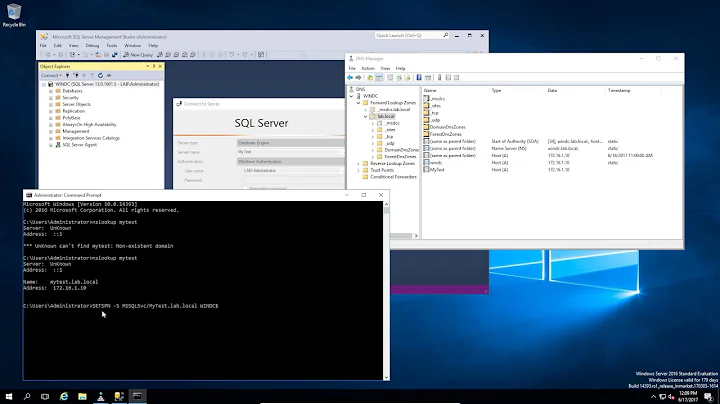
Task: Click New Query in SSMS toolbar
Action: click(x=138, y=55)
